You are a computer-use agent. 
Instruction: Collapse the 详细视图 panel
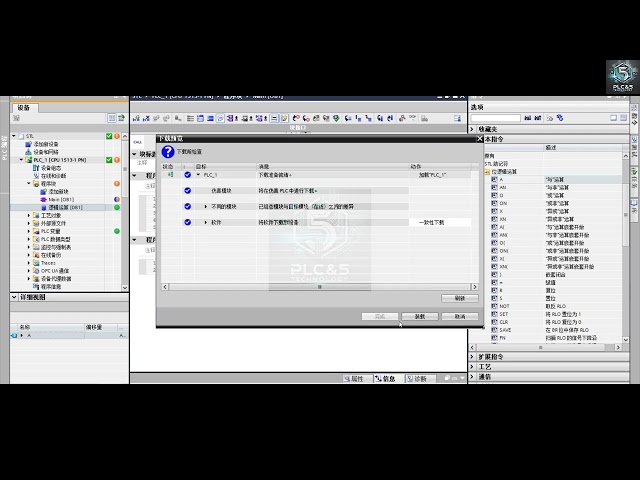(14, 297)
